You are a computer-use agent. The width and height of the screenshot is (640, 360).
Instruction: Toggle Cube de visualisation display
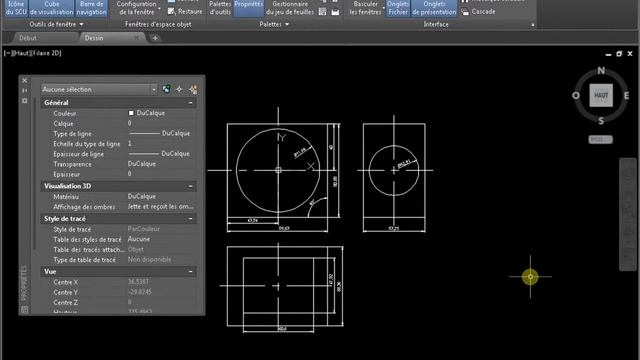pos(51,8)
